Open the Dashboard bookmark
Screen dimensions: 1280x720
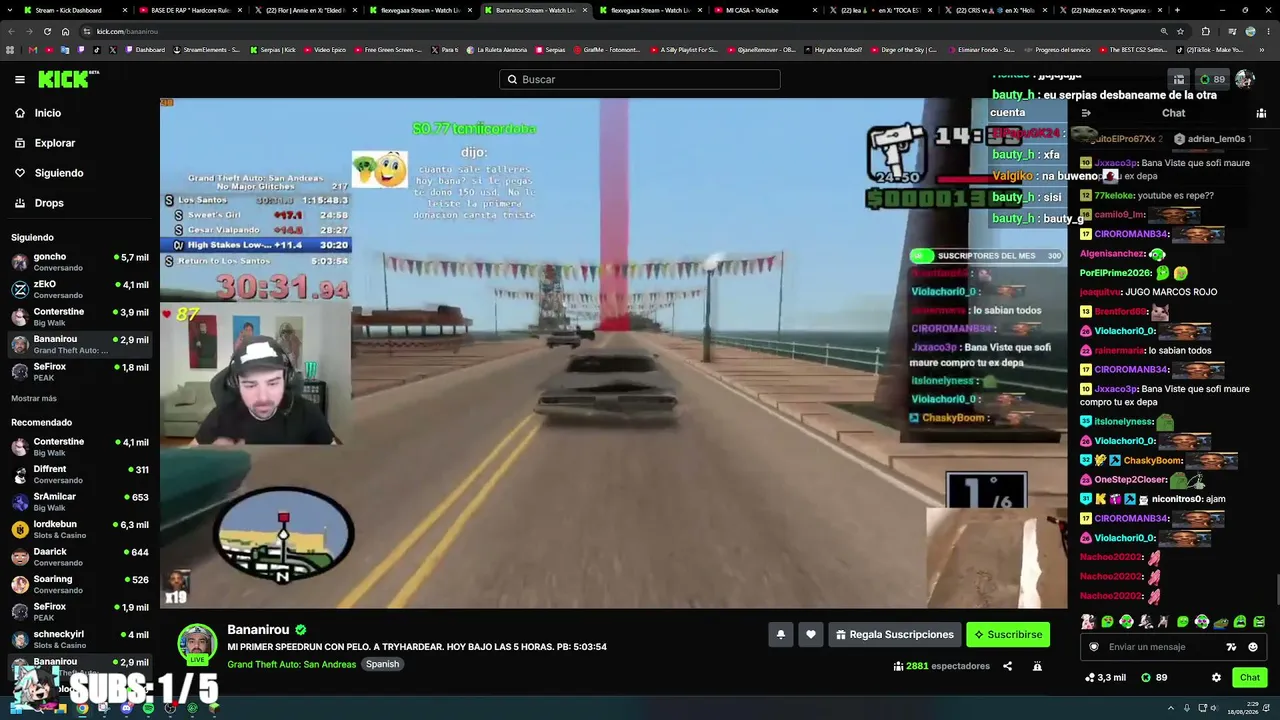click(x=144, y=49)
